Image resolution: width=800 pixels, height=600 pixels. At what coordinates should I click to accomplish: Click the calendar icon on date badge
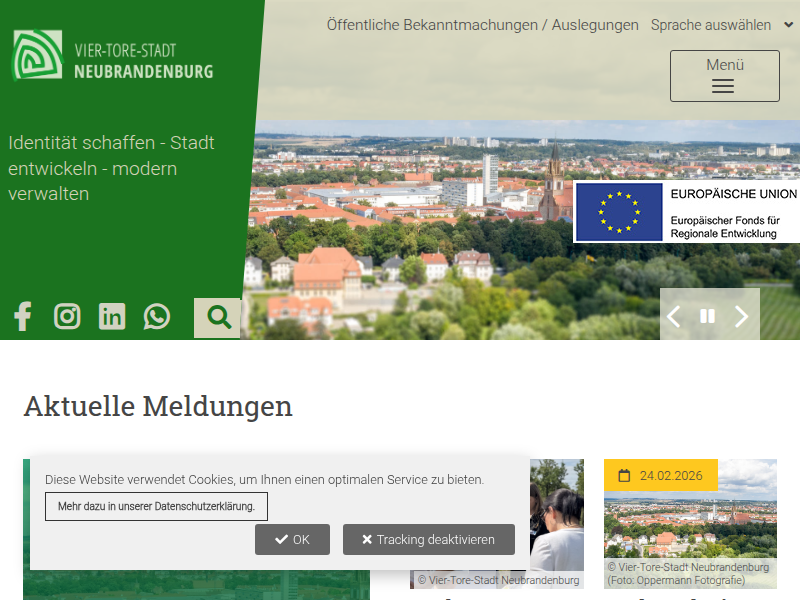click(x=624, y=476)
